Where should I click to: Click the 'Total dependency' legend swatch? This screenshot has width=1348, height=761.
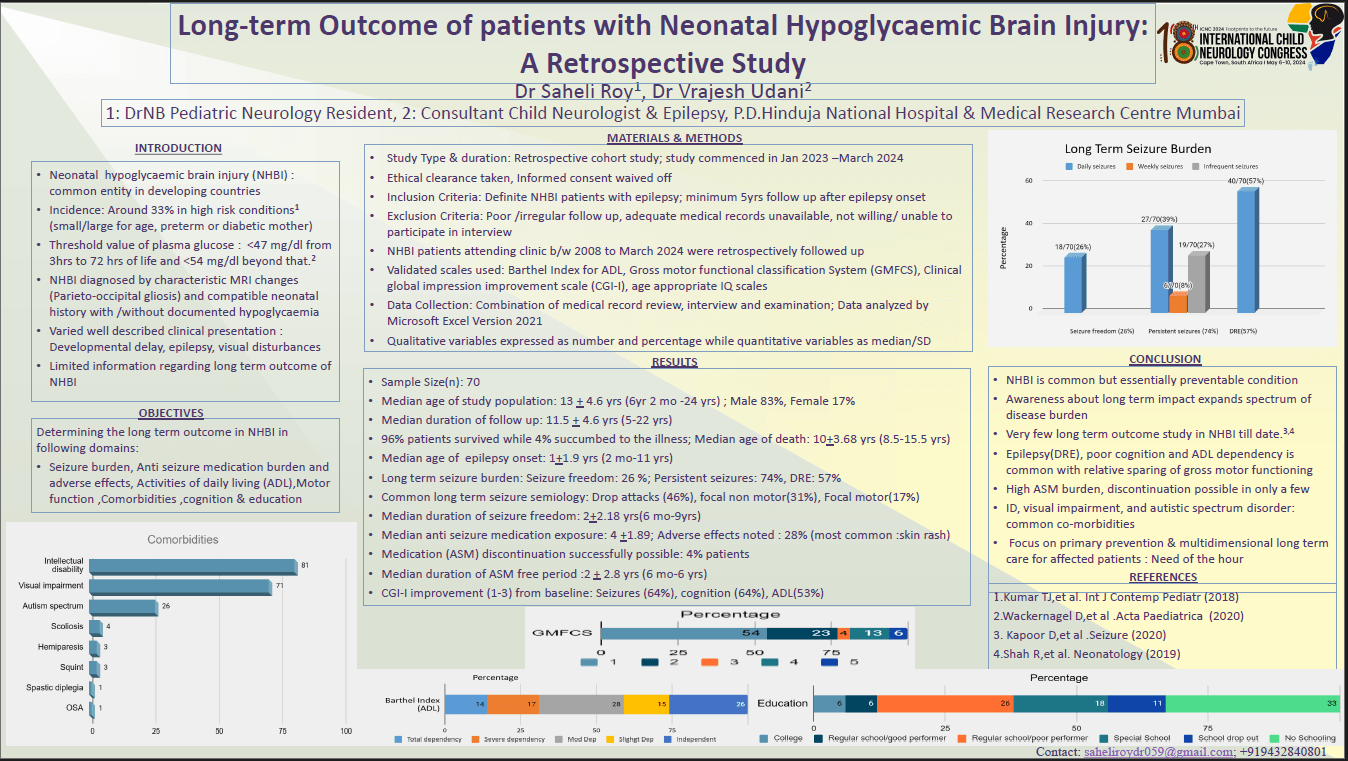pos(399,739)
